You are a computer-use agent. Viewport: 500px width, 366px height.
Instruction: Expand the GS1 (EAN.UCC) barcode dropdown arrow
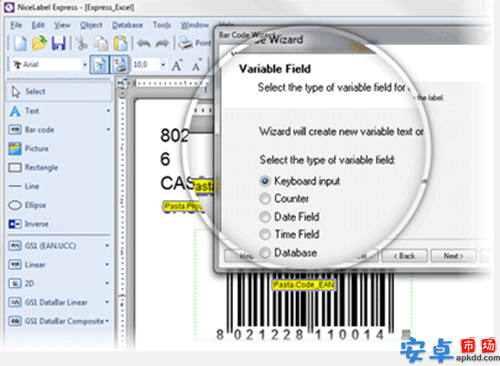click(107, 246)
